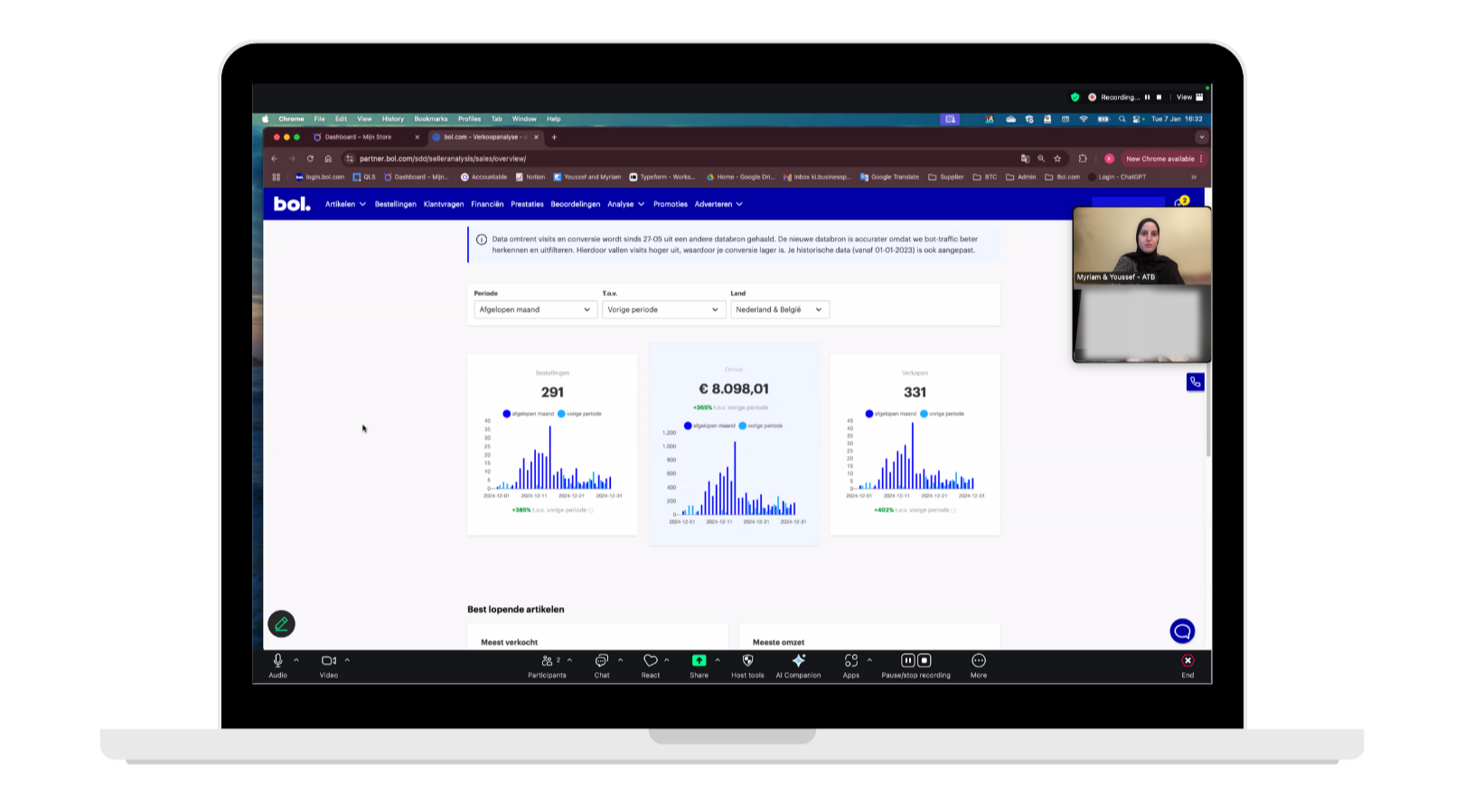Open Chrome History menu
This screenshot has width=1464, height=812.
[392, 118]
